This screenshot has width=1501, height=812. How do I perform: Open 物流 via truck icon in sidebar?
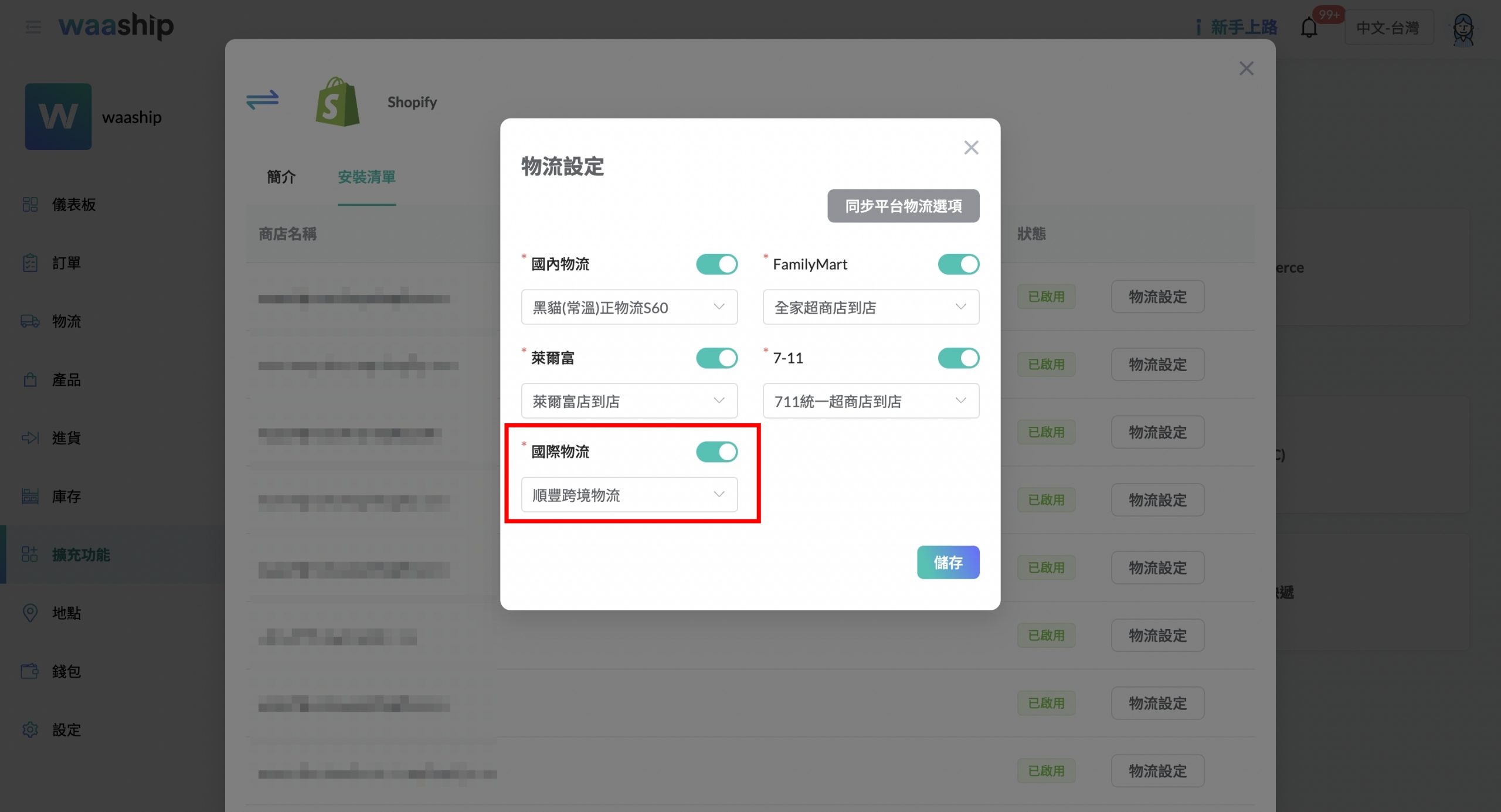pos(30,321)
